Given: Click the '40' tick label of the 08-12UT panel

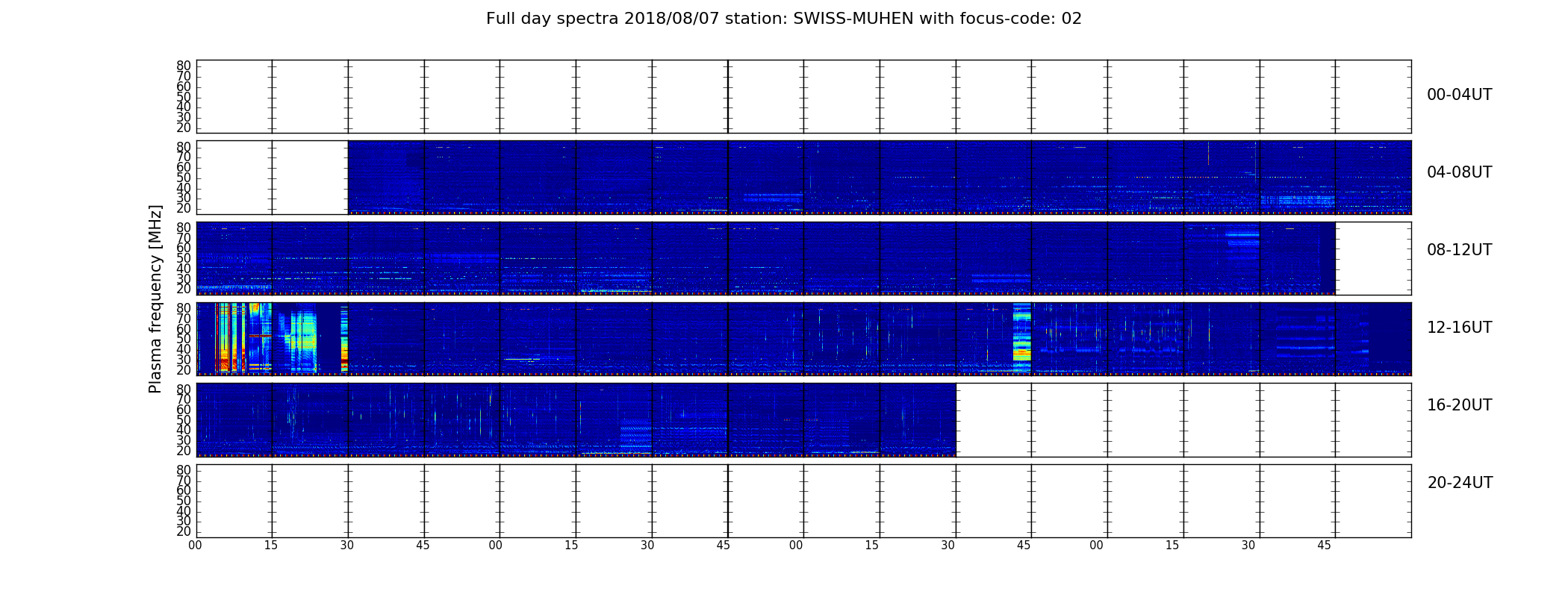Looking at the screenshot, I should tap(184, 269).
